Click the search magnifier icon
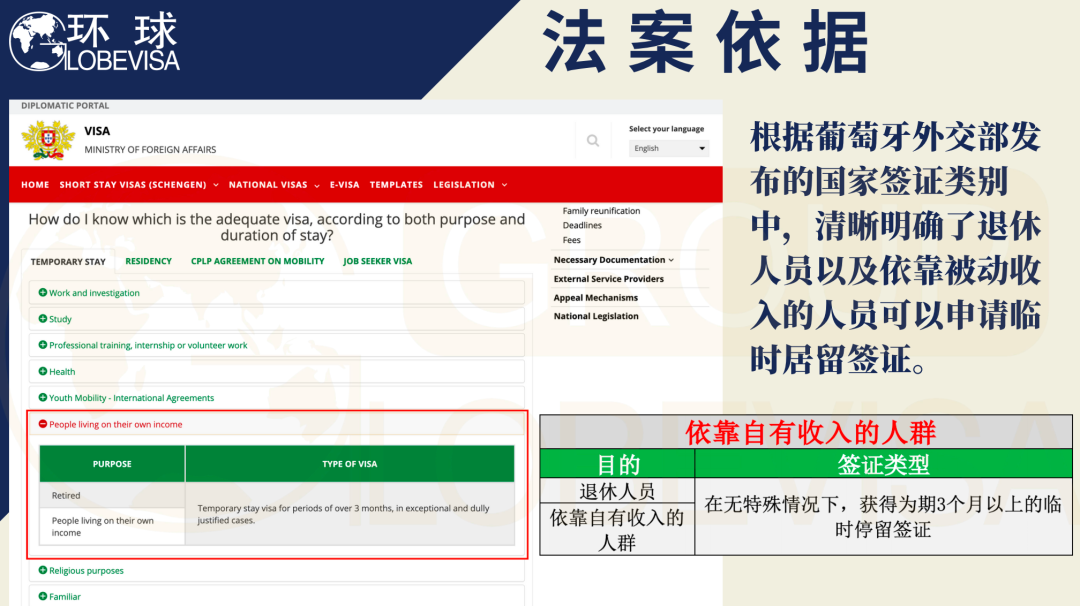The width and height of the screenshot is (1080, 606). point(592,140)
